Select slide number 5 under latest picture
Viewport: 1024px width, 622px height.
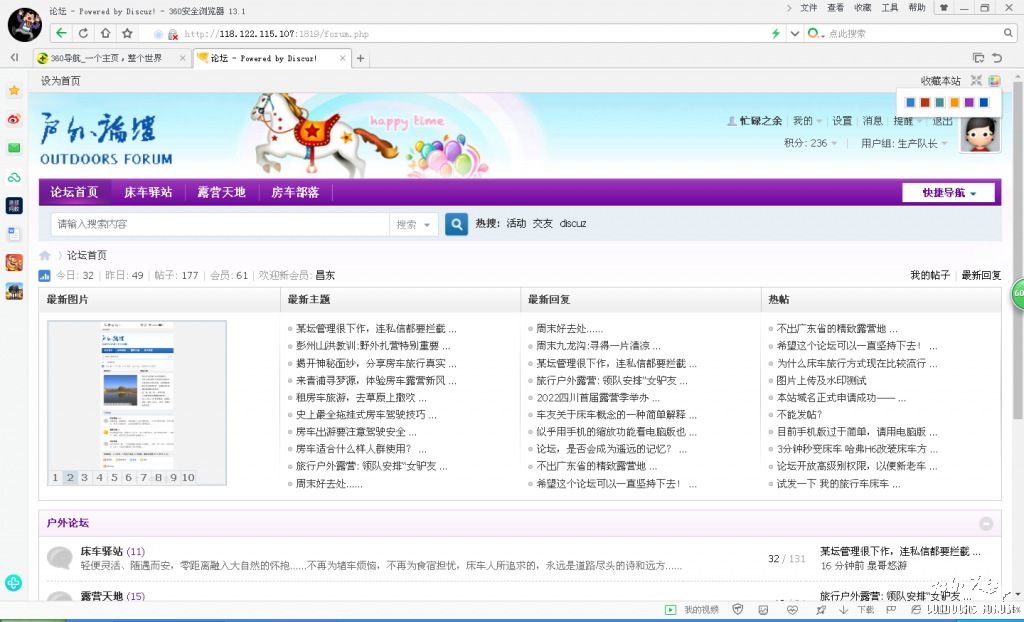114,478
